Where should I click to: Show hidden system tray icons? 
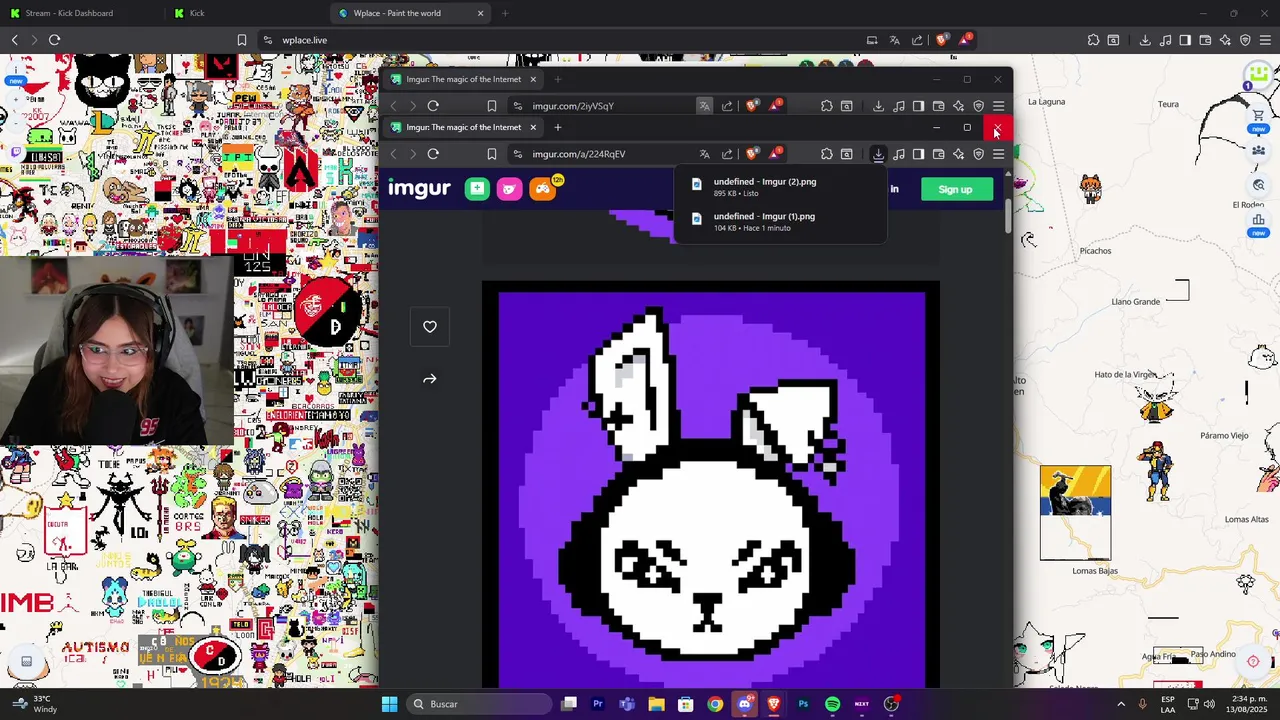pyautogui.click(x=1120, y=704)
